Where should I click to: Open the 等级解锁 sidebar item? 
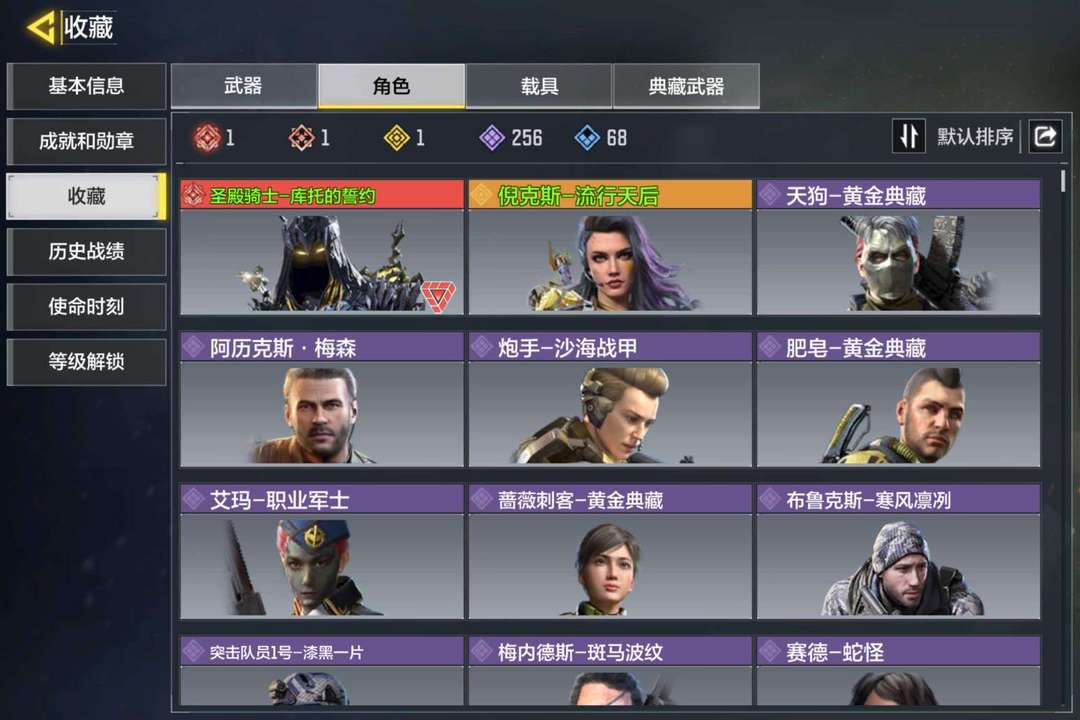86,362
